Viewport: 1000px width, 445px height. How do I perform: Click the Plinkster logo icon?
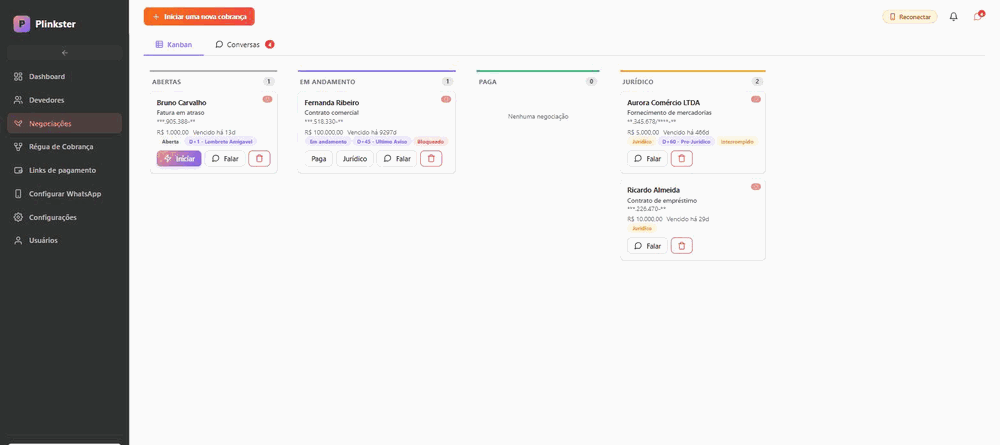(22, 24)
